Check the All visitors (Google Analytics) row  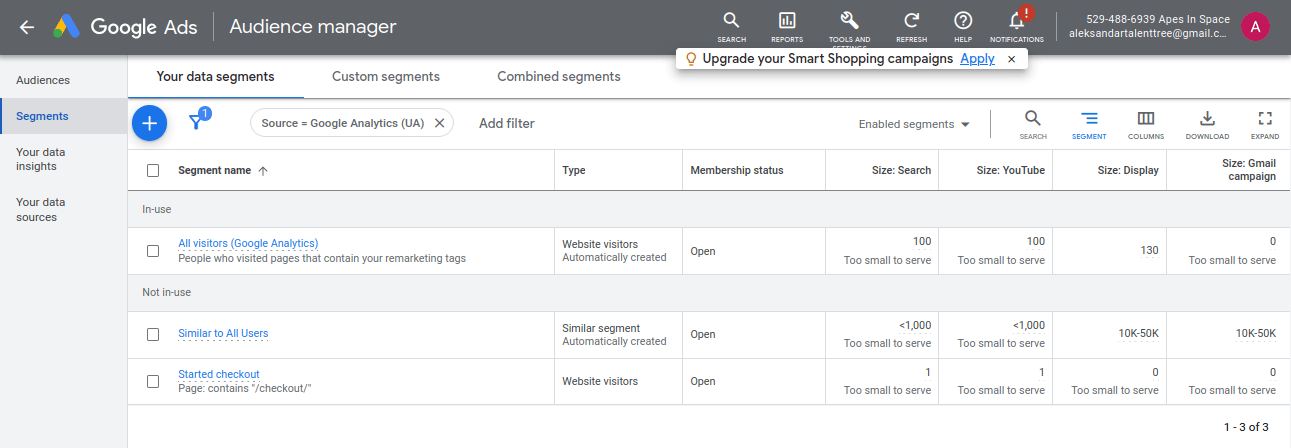[153, 251]
